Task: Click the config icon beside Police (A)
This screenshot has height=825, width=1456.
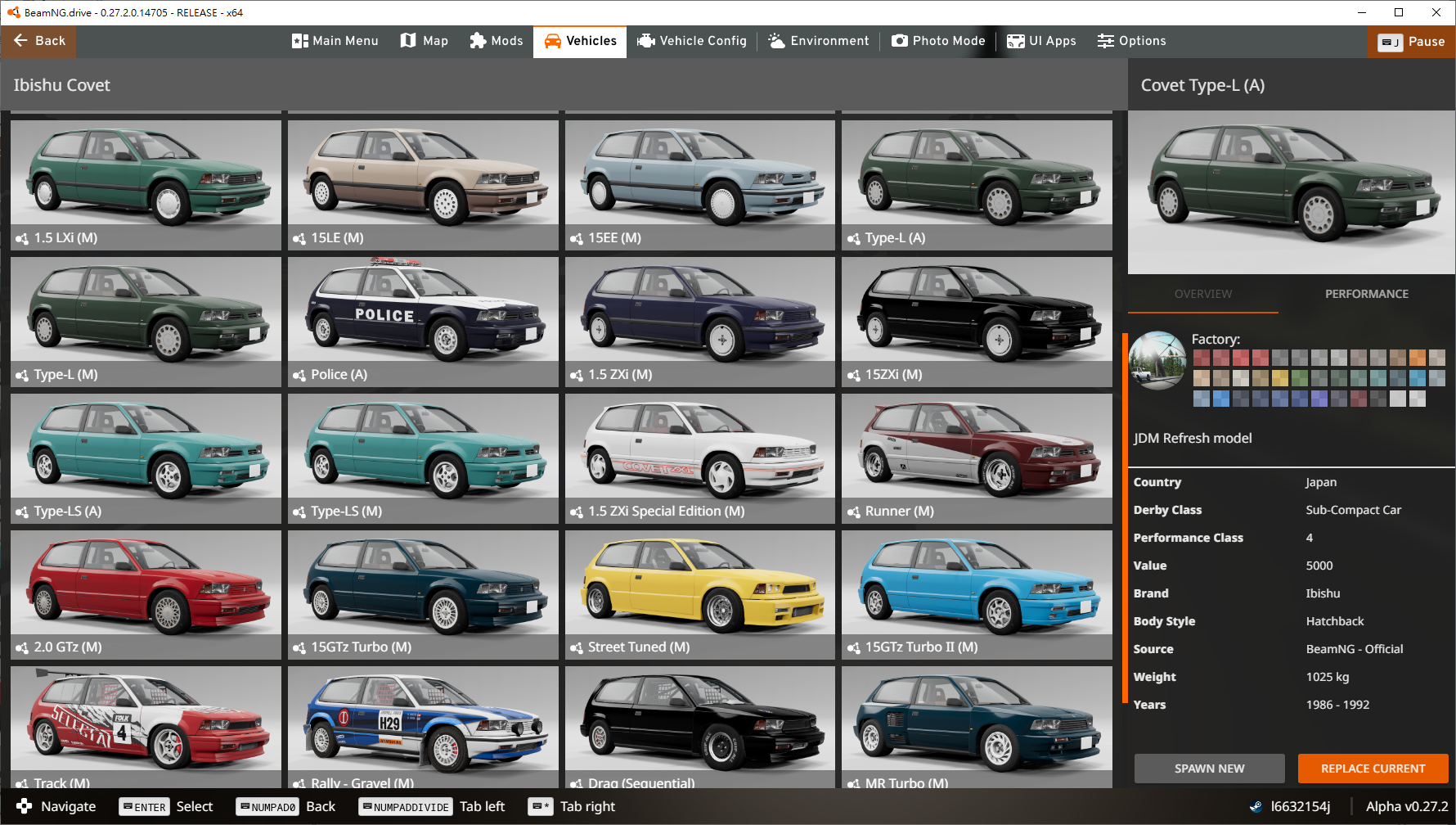Action: point(299,376)
